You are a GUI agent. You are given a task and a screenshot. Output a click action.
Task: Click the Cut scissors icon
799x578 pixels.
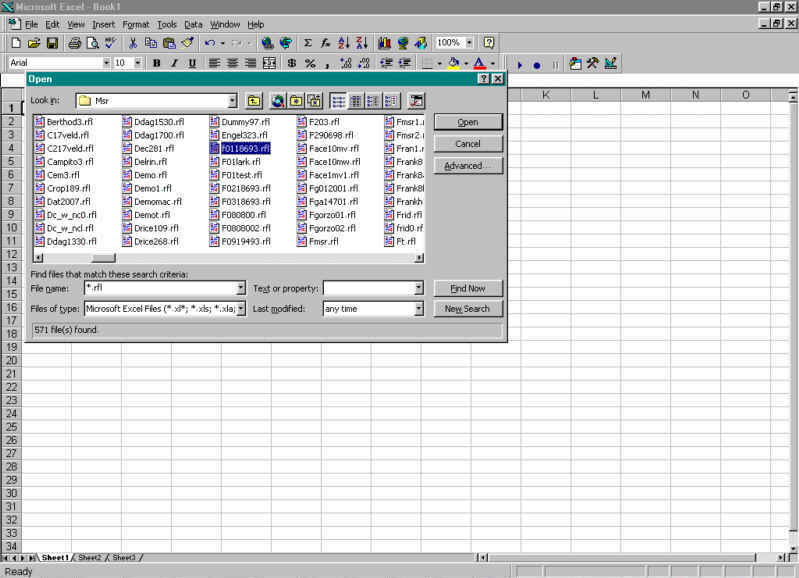[133, 43]
